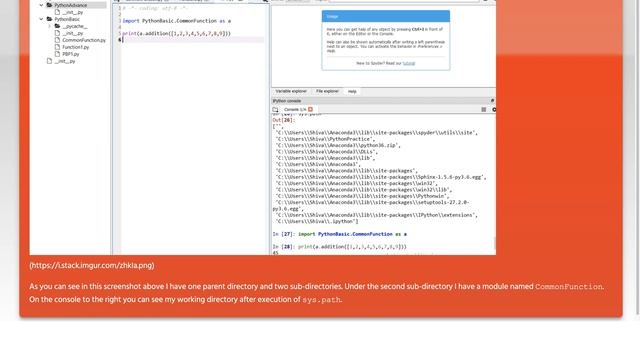Close the Console 1/A tab
This screenshot has width=640, height=360.
tap(311, 109)
